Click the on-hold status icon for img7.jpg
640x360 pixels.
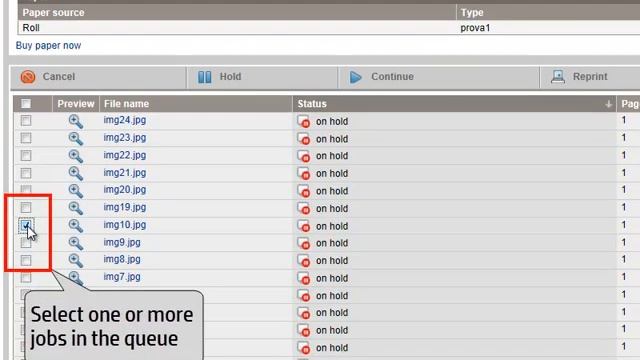coord(303,278)
